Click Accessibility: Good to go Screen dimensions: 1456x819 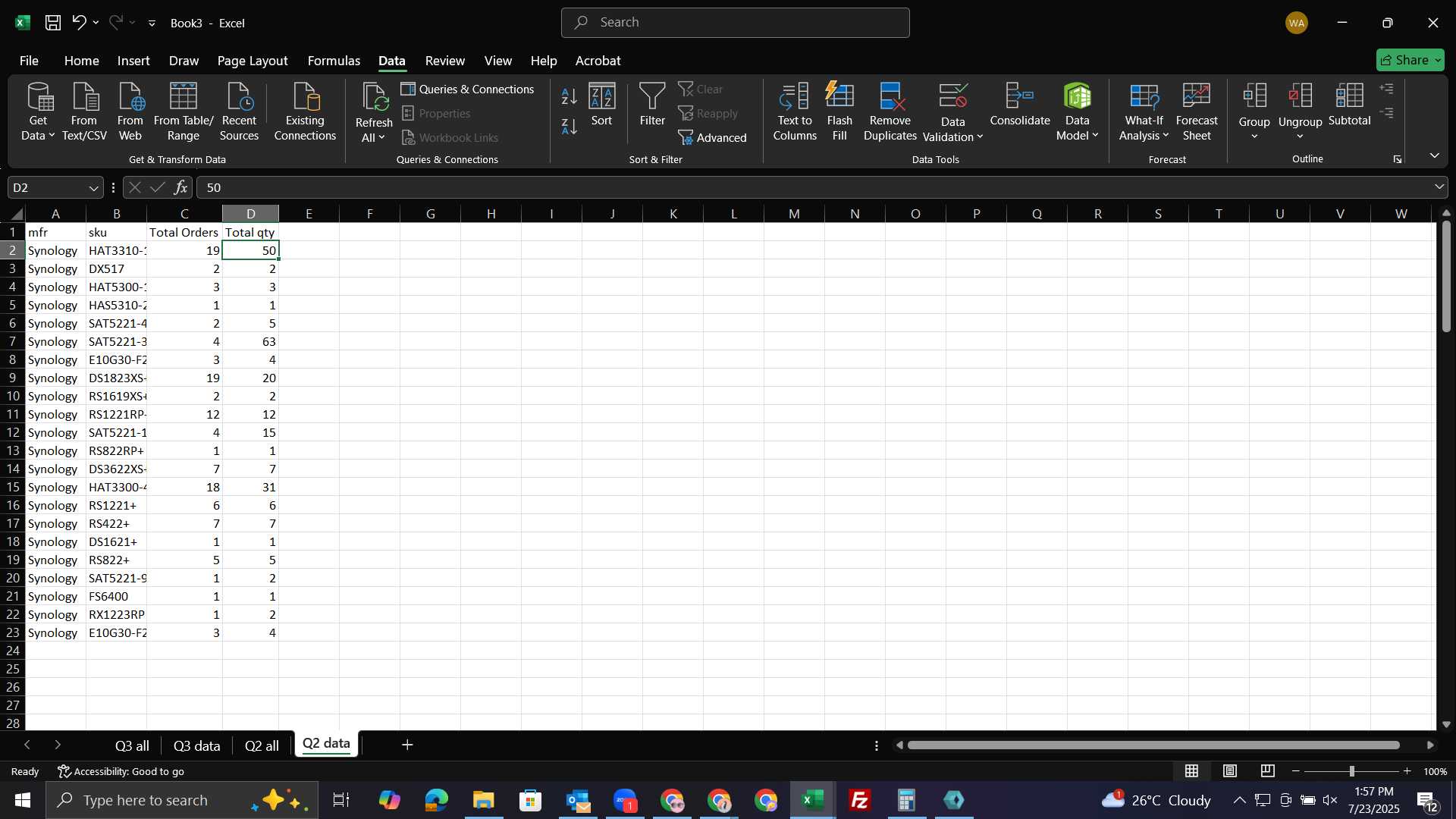[121, 771]
